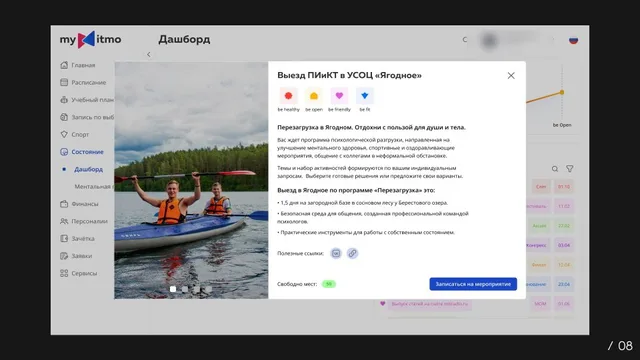640x360 pixels.
Task: Click the Учебный план icon
Action: [64, 100]
